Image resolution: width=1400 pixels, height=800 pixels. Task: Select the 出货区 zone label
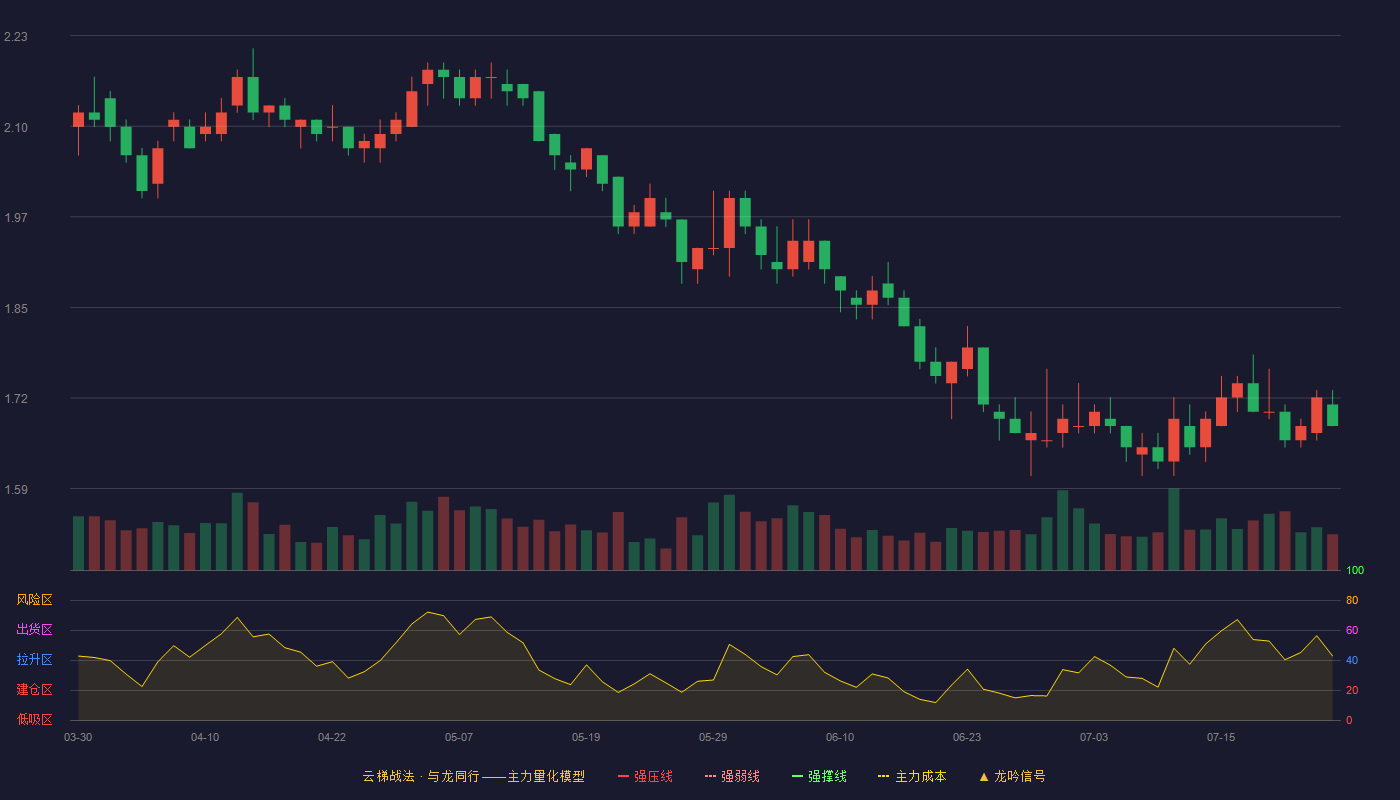34,630
